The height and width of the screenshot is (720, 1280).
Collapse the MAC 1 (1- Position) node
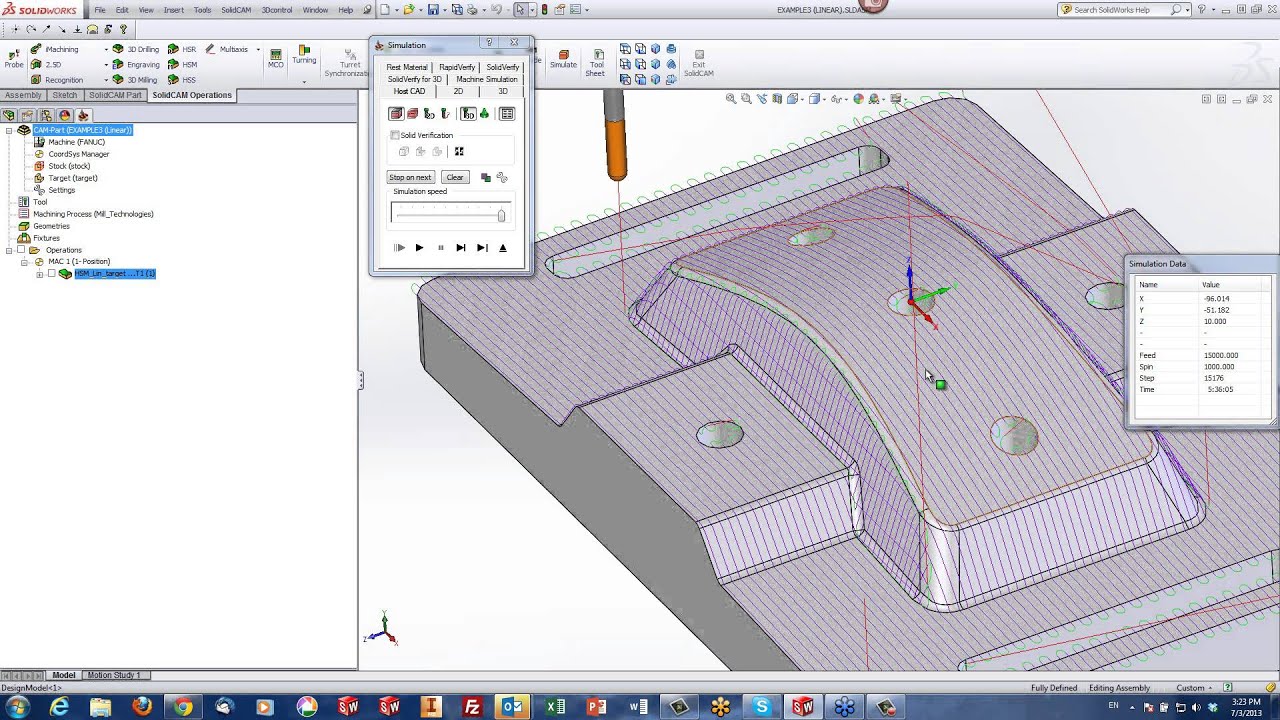tap(24, 262)
